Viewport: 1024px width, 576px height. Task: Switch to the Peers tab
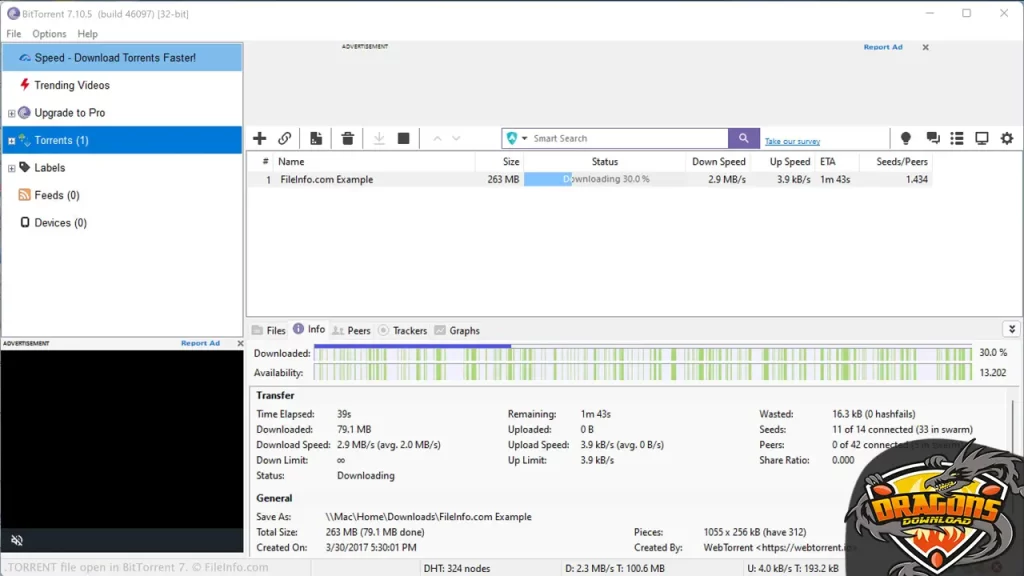coord(352,330)
